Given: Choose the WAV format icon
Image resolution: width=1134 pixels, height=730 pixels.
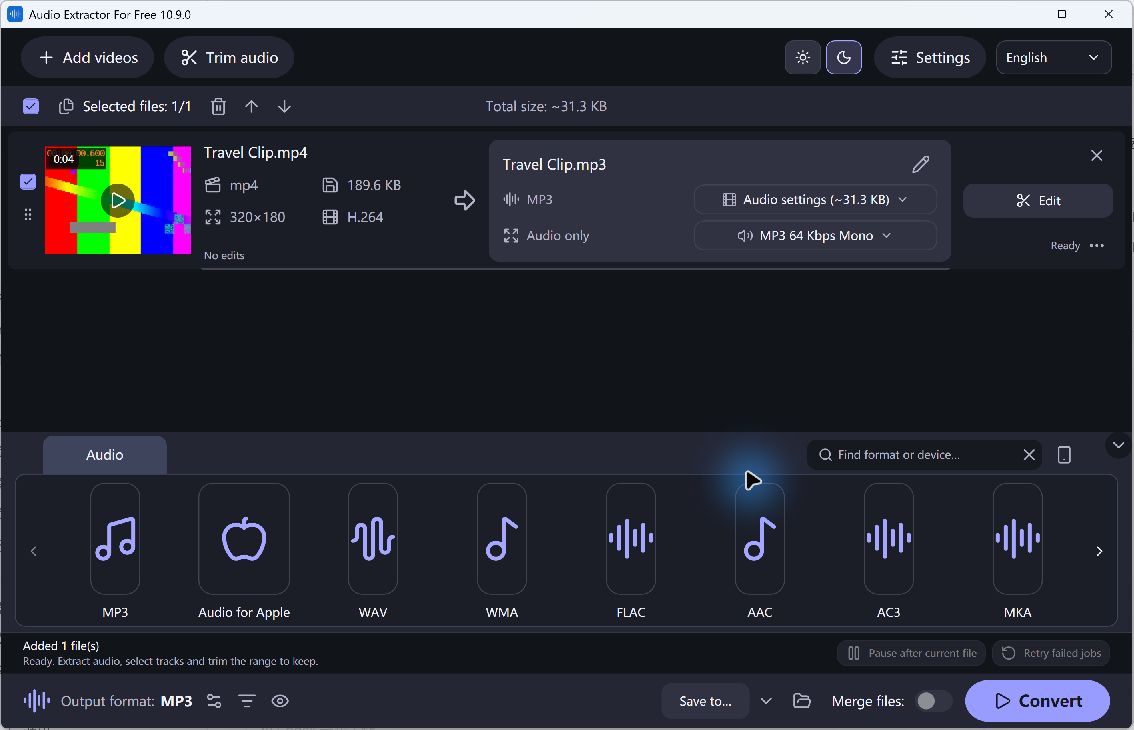Looking at the screenshot, I should click(373, 539).
